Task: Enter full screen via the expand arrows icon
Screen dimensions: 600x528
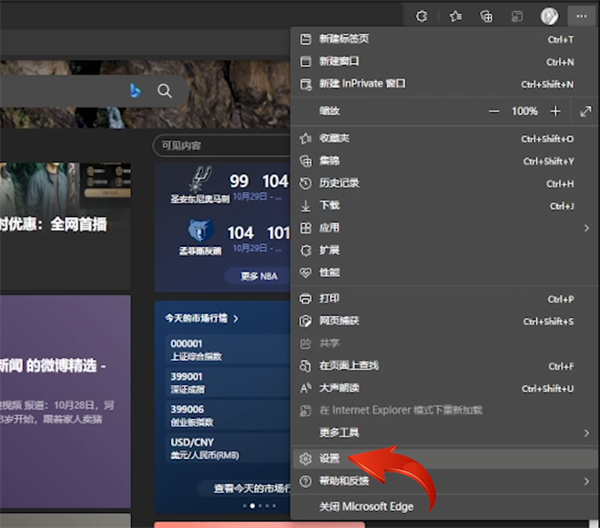Action: click(585, 112)
